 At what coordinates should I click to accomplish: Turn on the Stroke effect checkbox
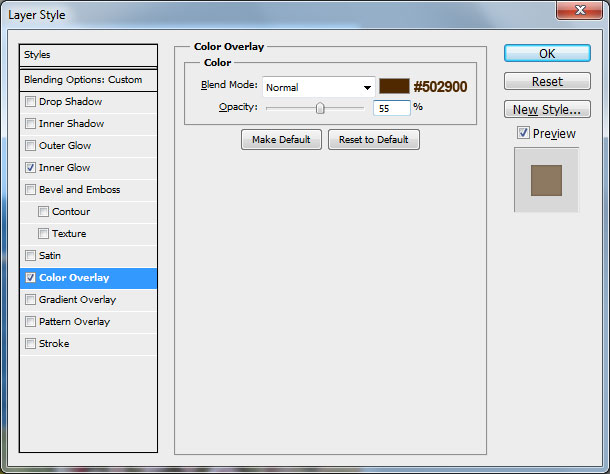[30, 344]
